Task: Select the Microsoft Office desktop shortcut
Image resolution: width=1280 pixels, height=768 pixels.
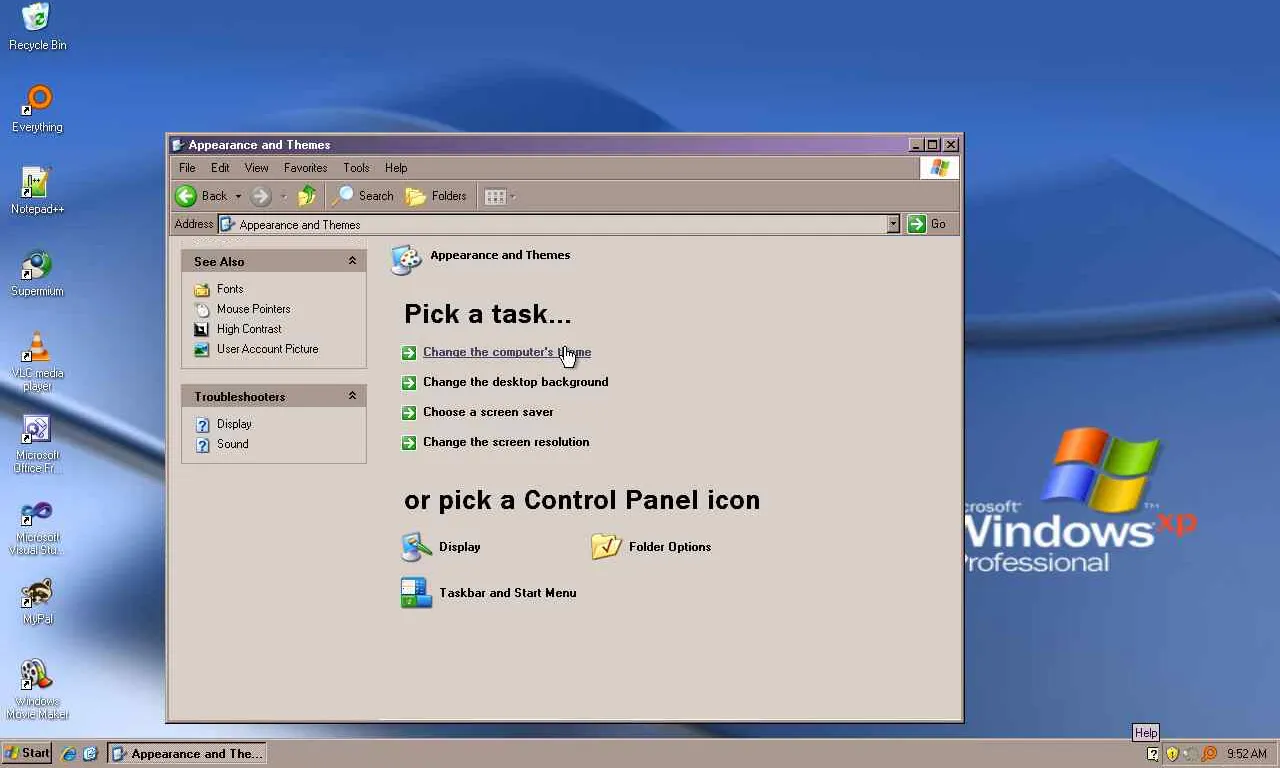Action: (x=37, y=443)
